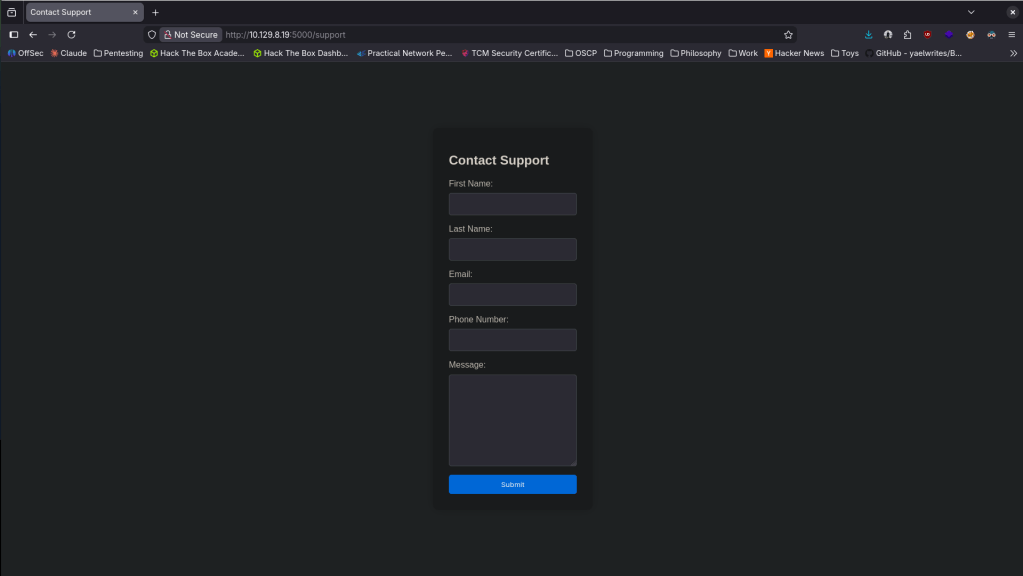Submit the Contact Support form

coord(512,484)
